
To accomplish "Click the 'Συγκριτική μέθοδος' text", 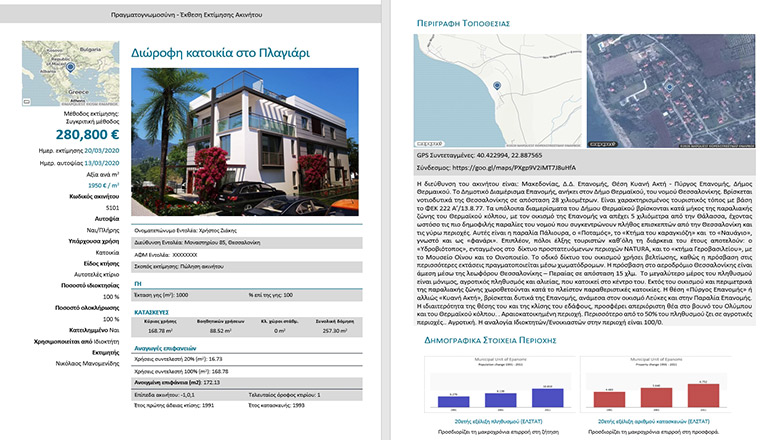I will (x=93, y=121).
